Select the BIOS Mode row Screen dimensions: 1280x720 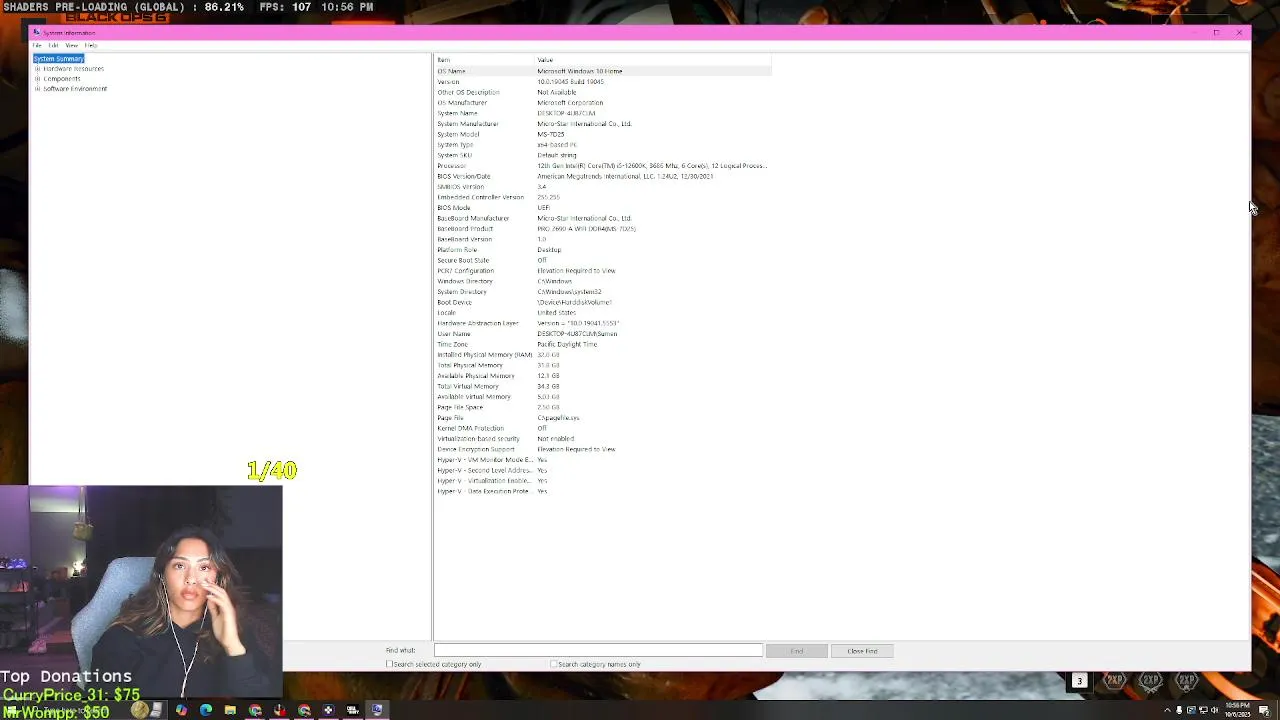603,208
